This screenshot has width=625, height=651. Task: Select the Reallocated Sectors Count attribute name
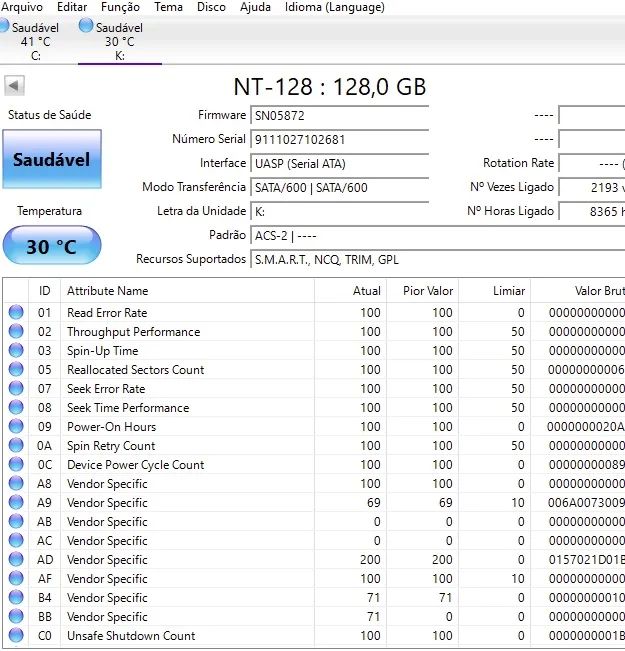(136, 370)
